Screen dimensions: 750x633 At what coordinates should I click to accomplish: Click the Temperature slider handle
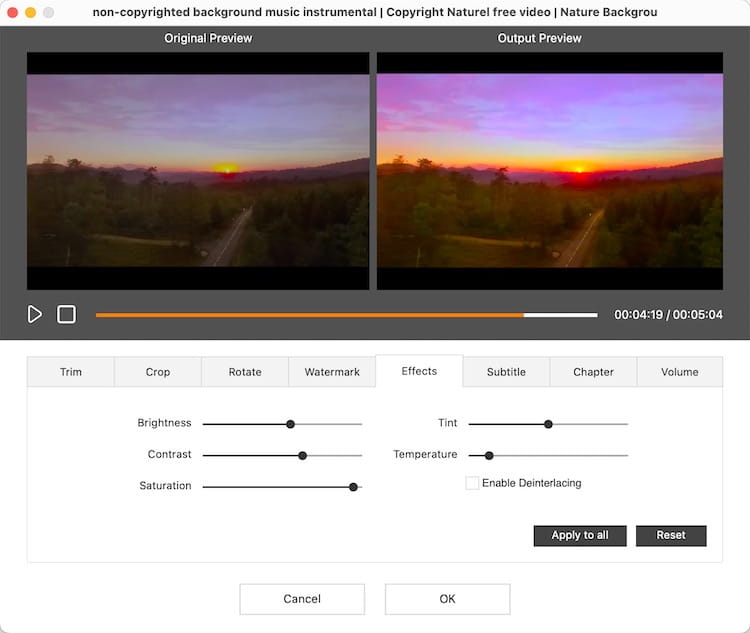(x=489, y=455)
